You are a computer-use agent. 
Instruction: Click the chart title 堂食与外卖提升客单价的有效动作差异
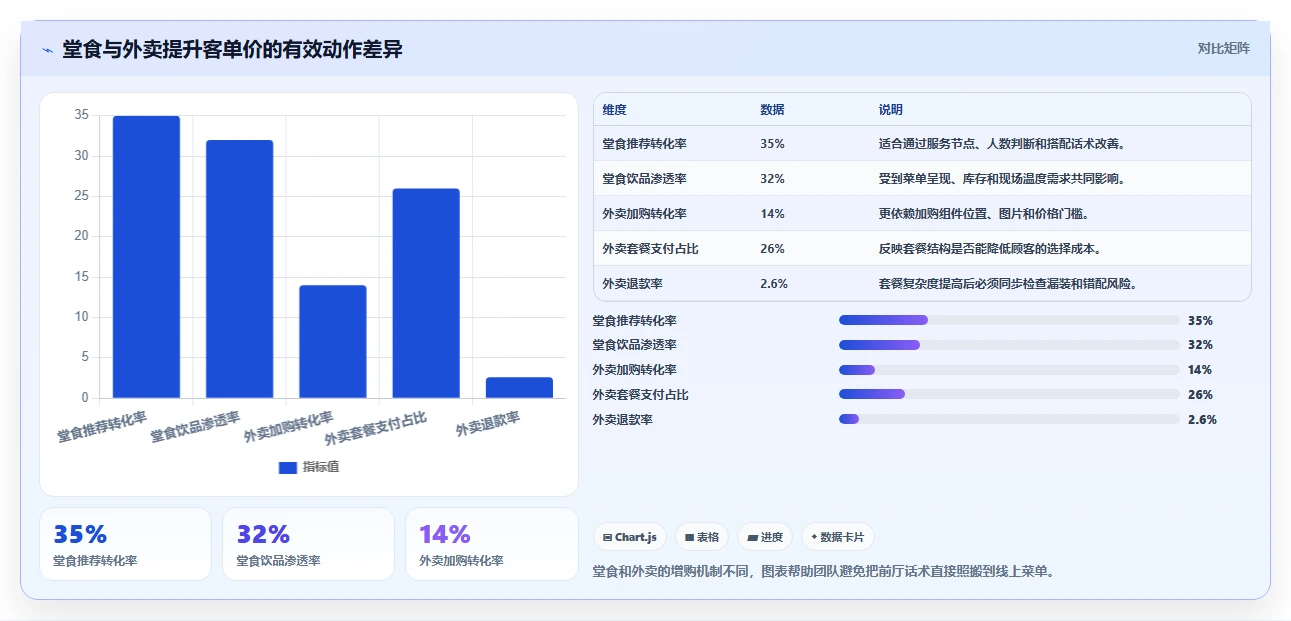[x=232, y=50]
